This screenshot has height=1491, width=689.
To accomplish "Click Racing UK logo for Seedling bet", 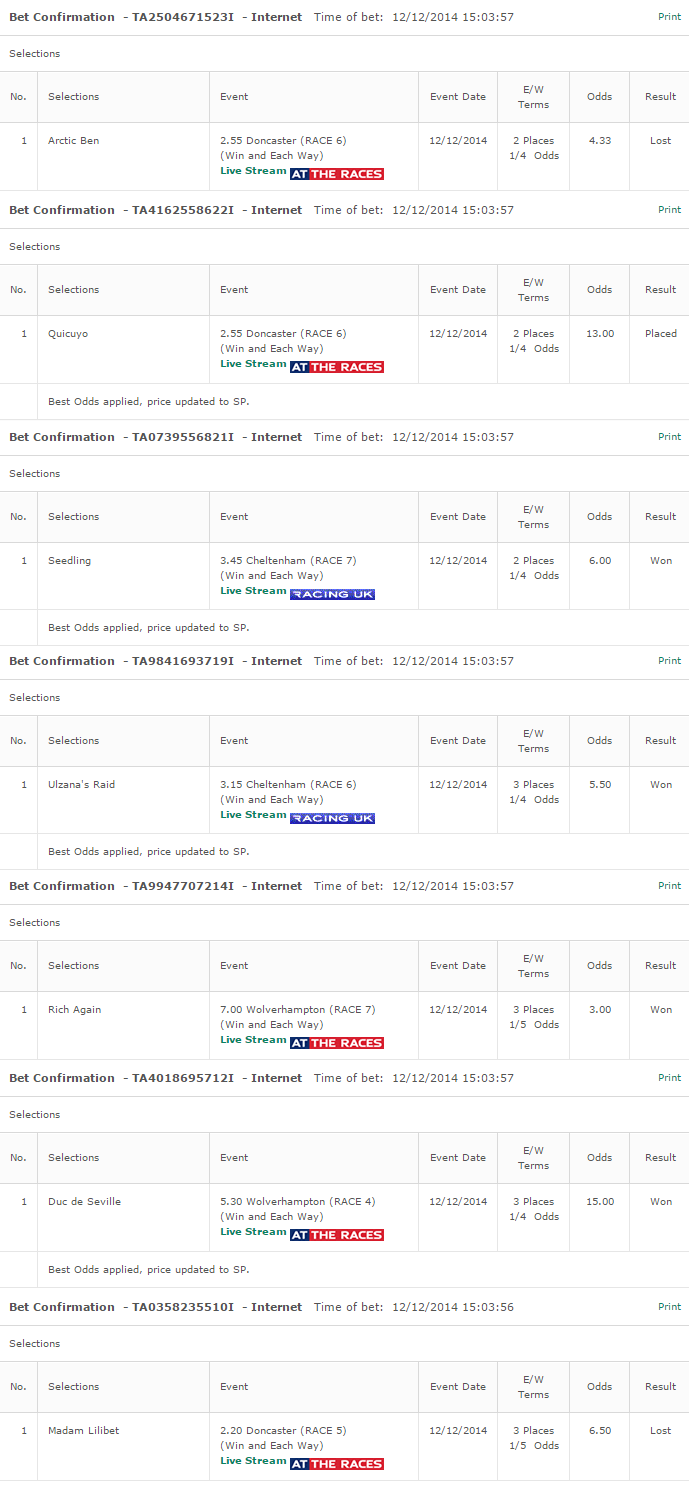I will [332, 594].
